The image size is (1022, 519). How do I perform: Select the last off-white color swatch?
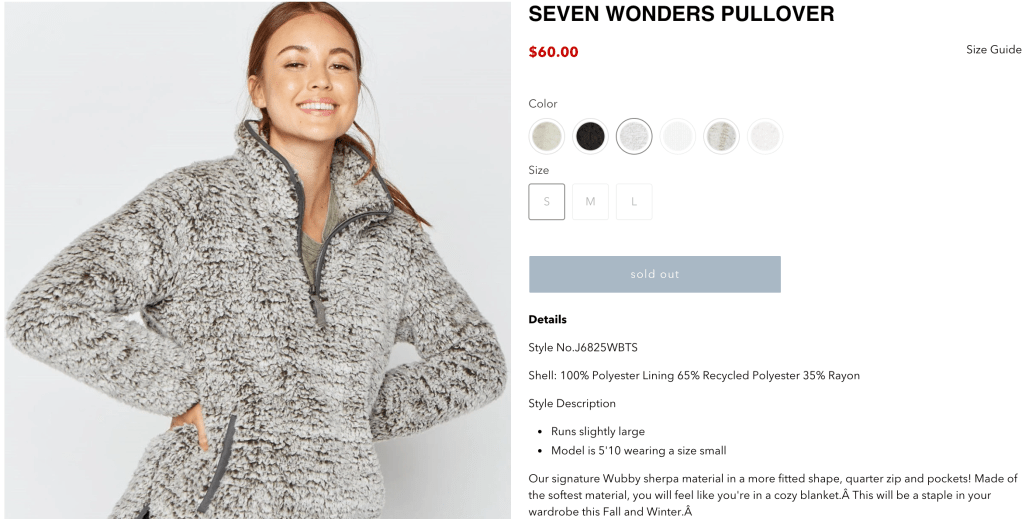[765, 136]
